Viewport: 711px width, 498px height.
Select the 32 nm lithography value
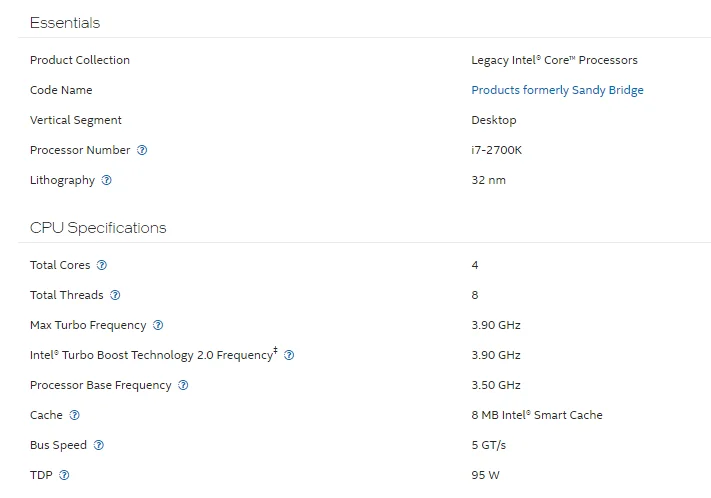[x=489, y=180]
